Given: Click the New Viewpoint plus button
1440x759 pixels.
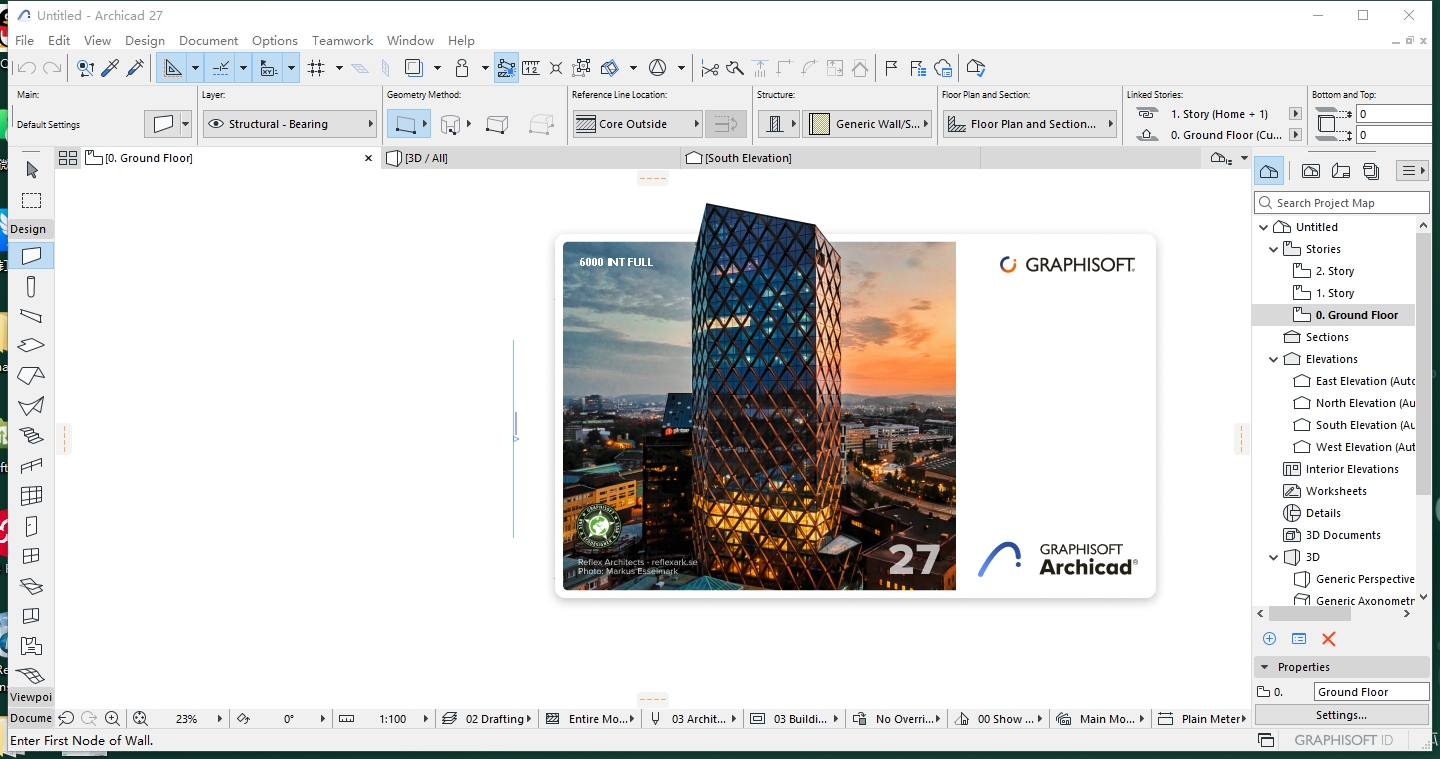Looking at the screenshot, I should coord(1269,639).
